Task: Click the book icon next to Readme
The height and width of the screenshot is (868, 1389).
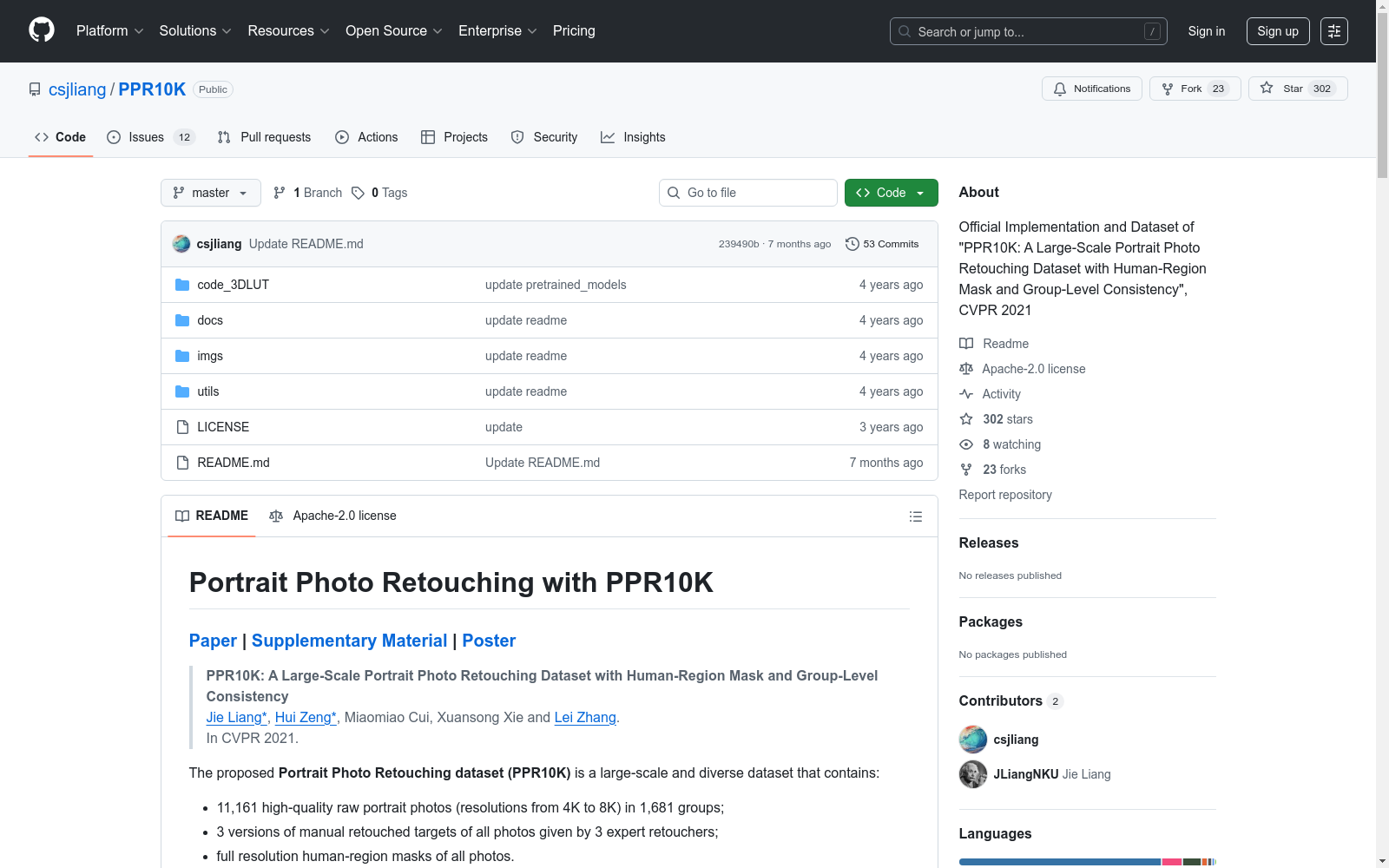Action: coord(966,344)
